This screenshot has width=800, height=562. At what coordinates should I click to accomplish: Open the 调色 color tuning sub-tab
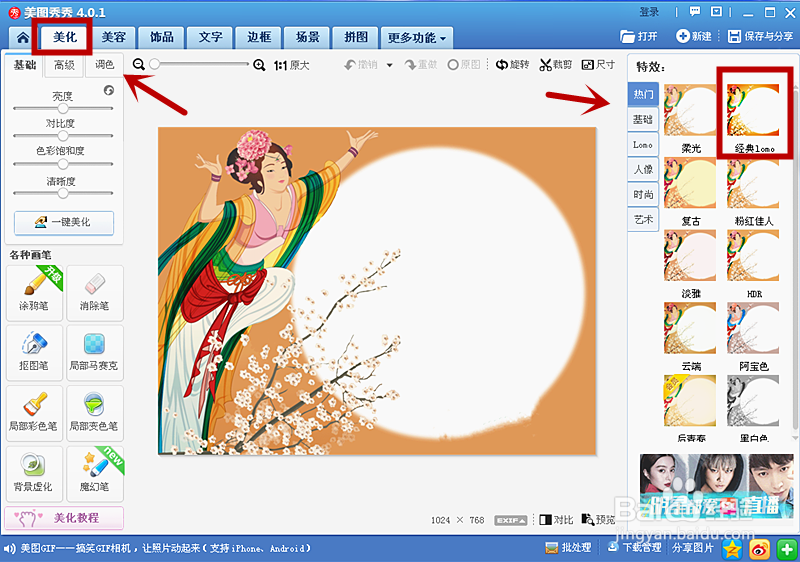click(x=105, y=65)
